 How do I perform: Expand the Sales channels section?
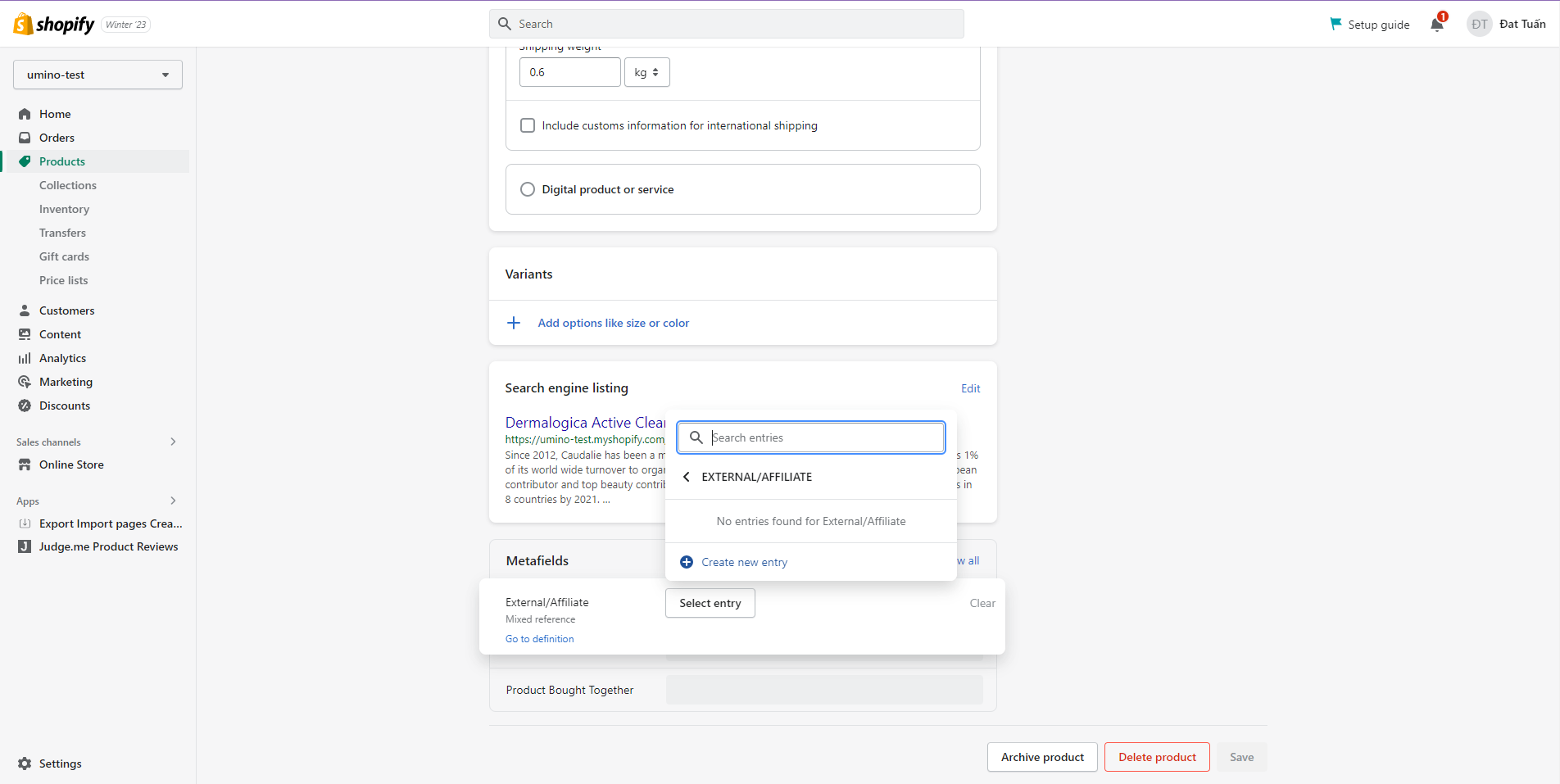pyautogui.click(x=173, y=442)
